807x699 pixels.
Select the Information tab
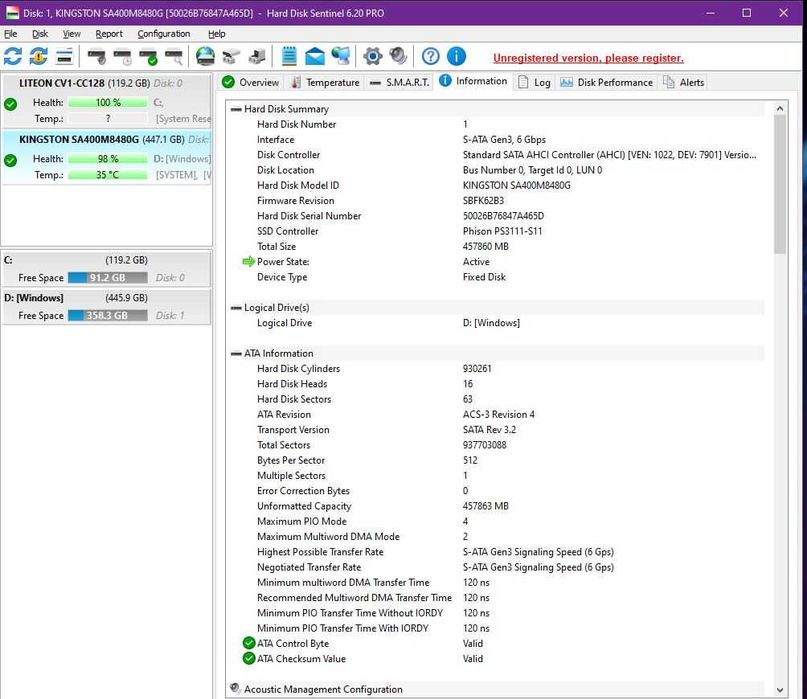coord(473,81)
